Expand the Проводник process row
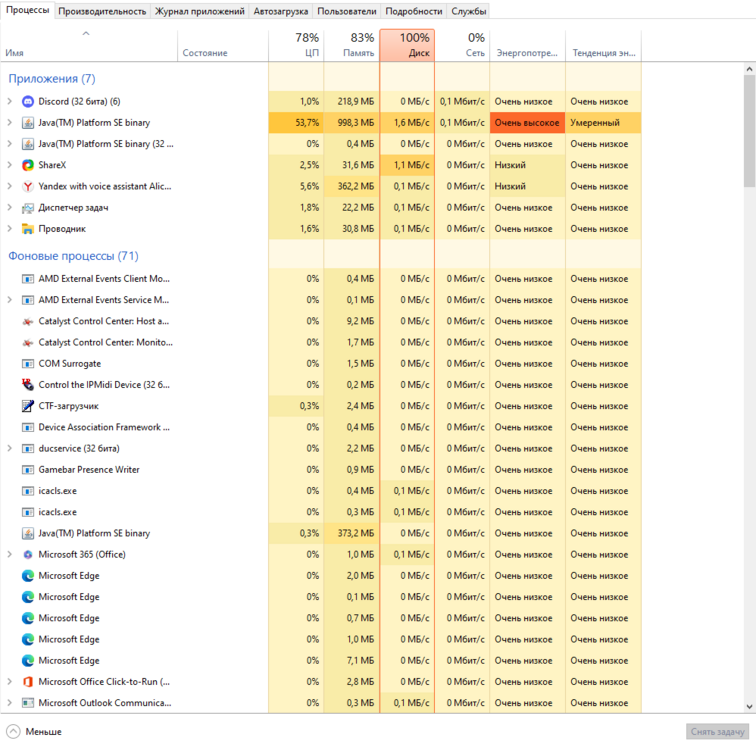The width and height of the screenshot is (756, 750). [10, 229]
